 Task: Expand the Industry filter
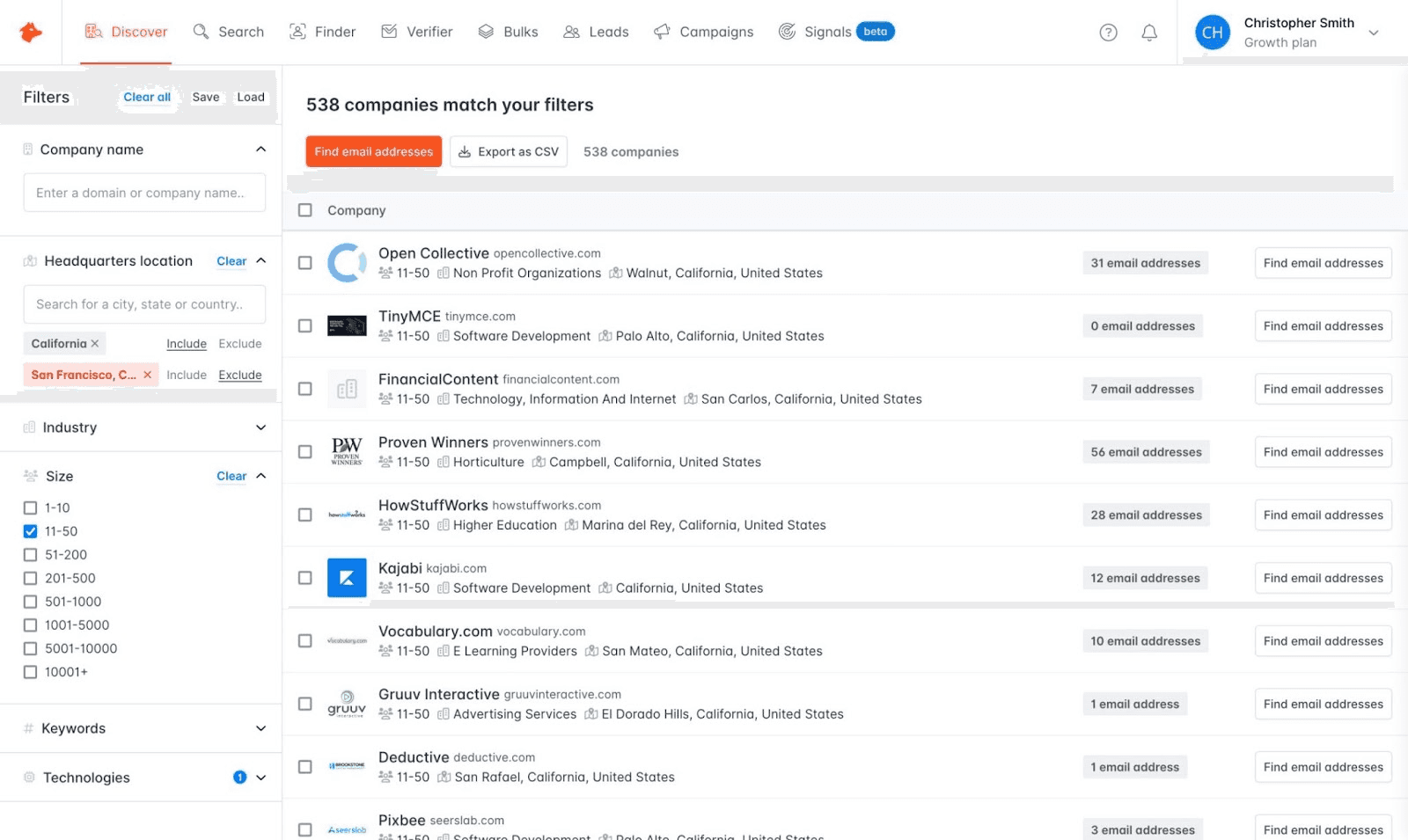pyautogui.click(x=260, y=427)
